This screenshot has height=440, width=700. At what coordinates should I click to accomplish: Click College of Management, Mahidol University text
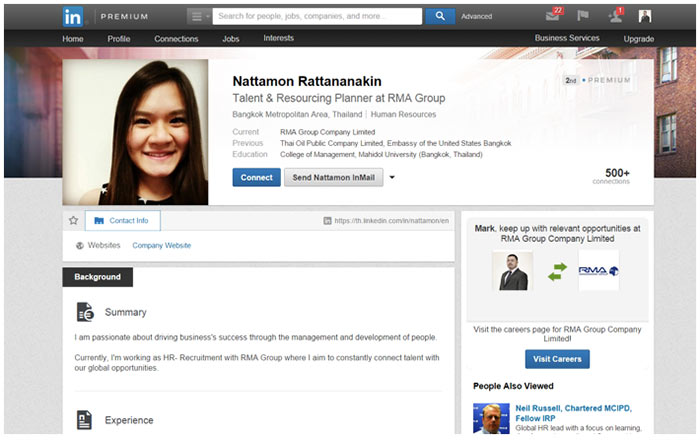pyautogui.click(x=381, y=154)
